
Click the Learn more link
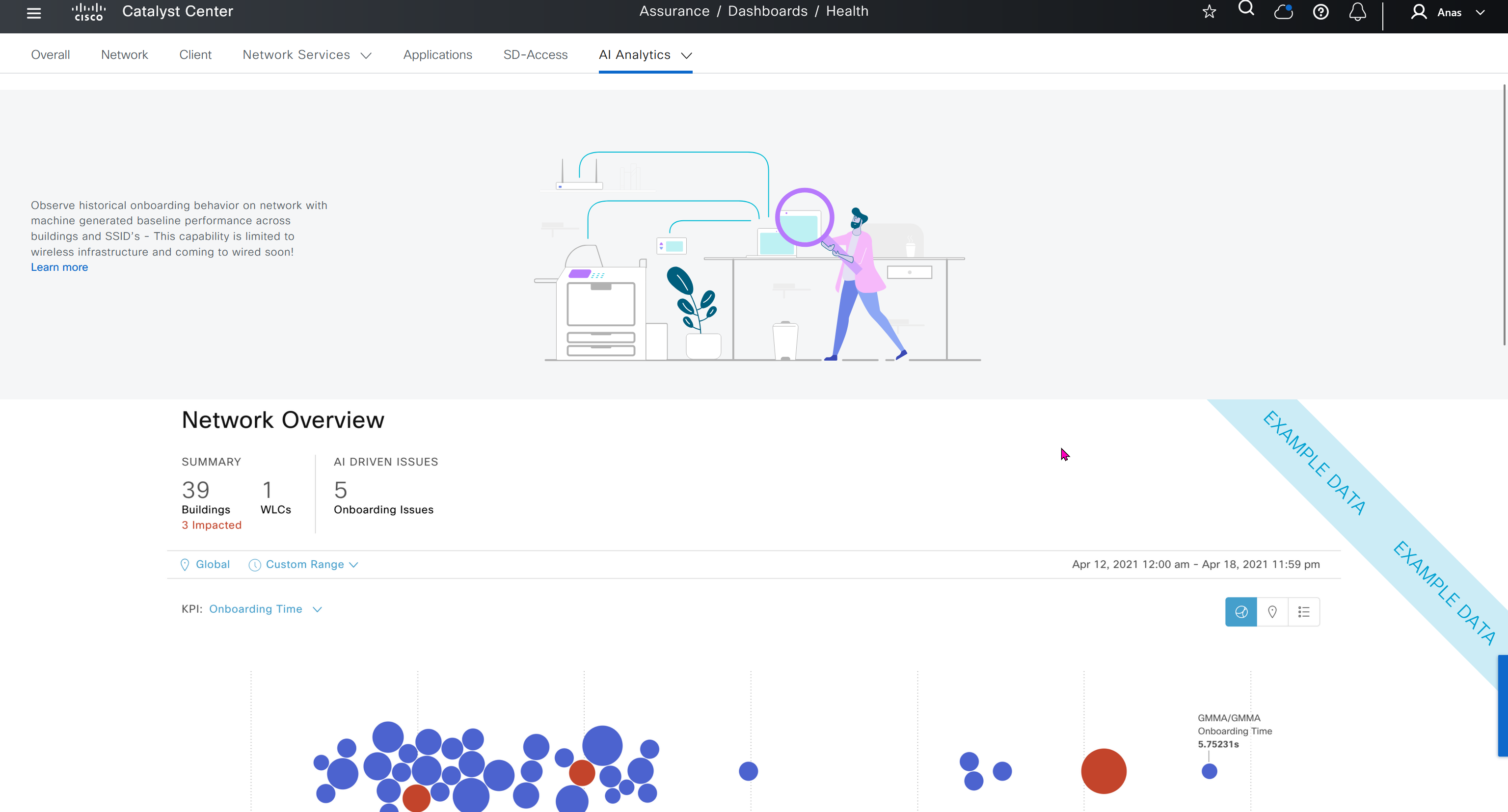[59, 267]
